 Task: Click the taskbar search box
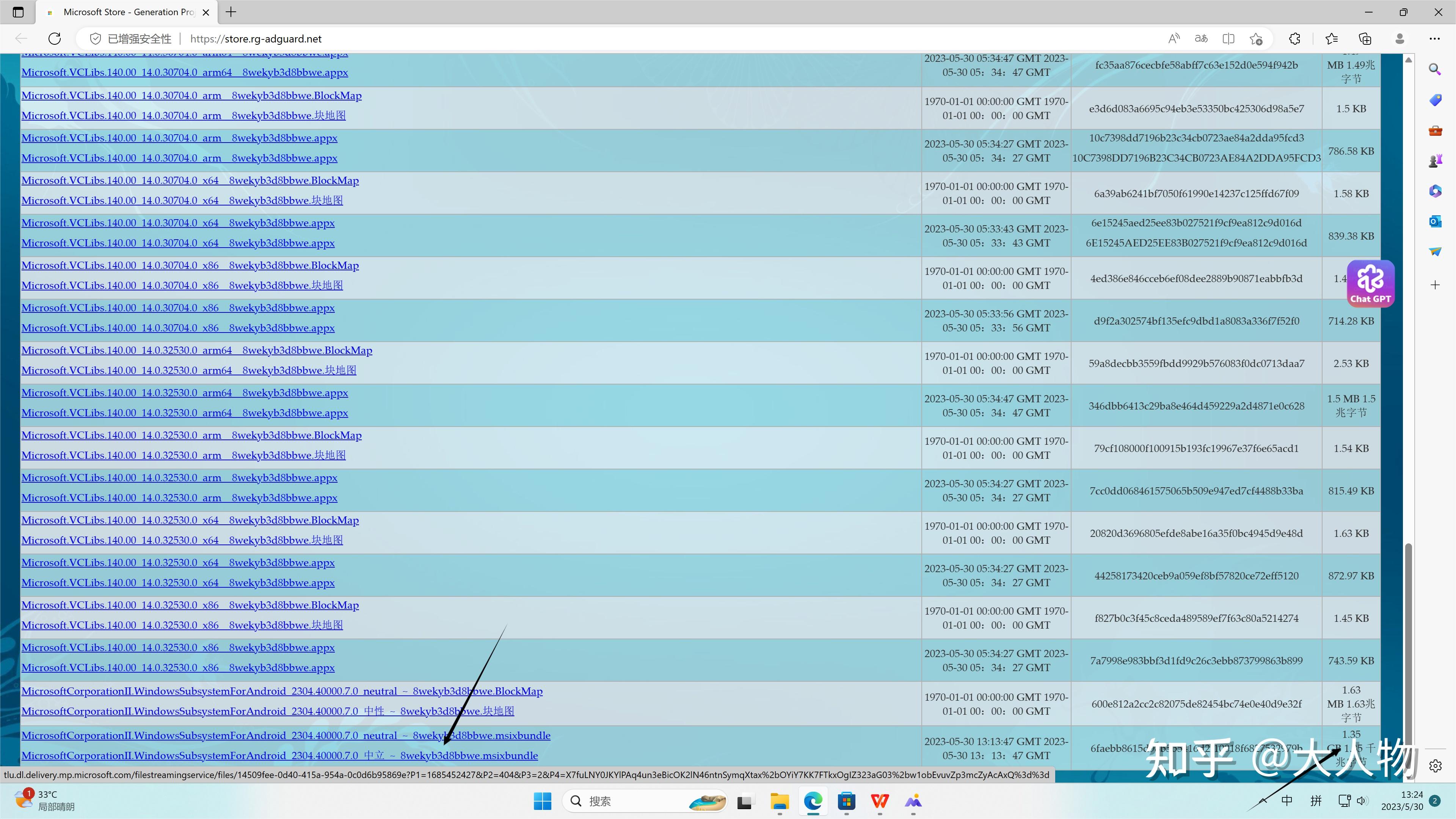point(644,801)
